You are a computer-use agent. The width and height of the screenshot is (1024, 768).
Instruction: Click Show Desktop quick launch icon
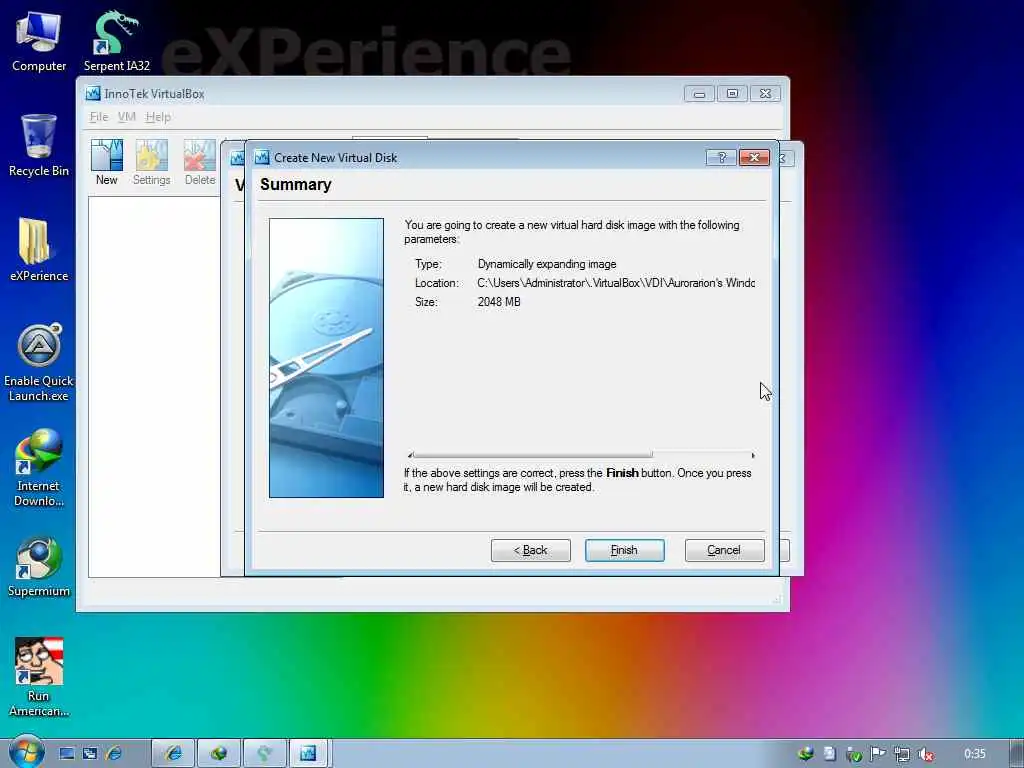click(67, 753)
